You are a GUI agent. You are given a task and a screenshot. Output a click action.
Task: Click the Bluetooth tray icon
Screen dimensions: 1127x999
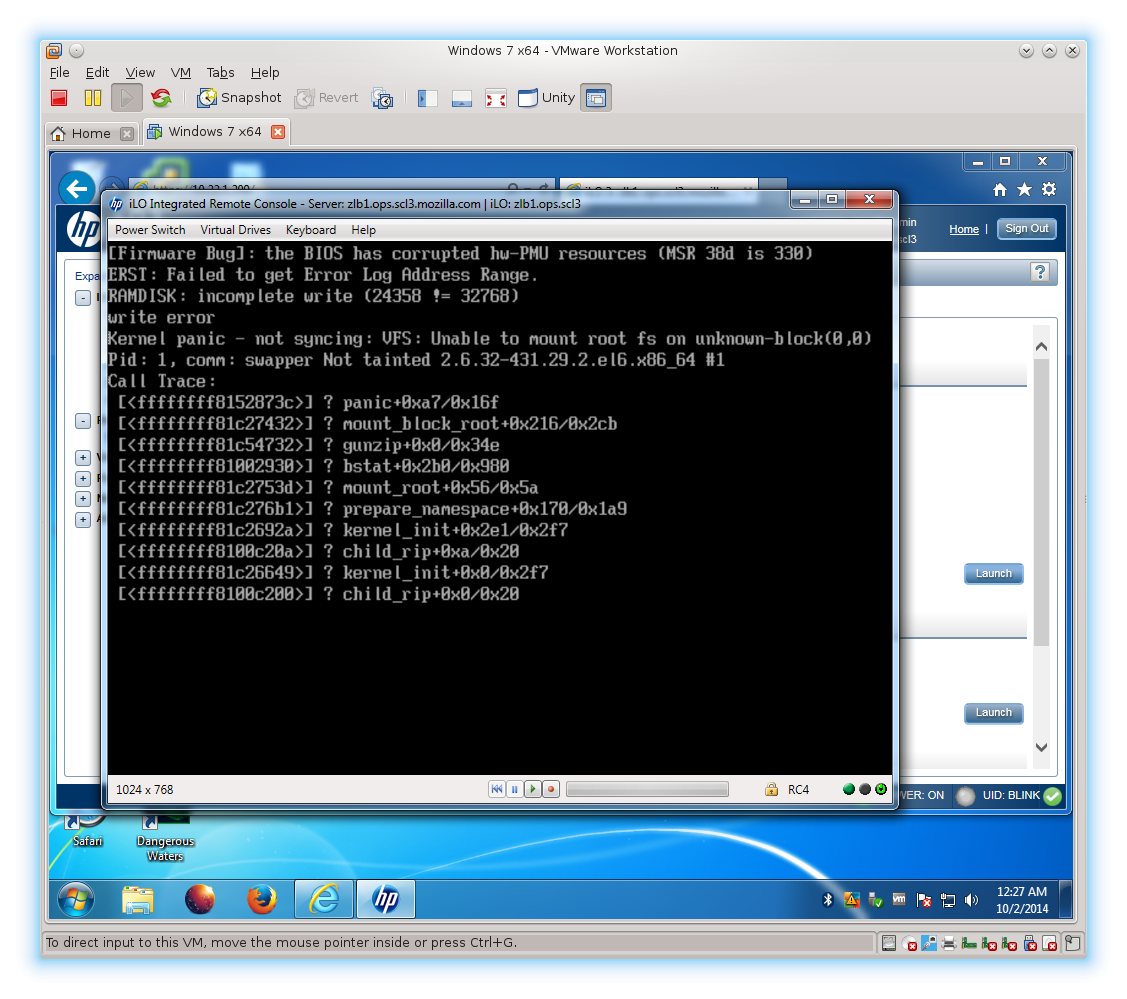click(828, 900)
